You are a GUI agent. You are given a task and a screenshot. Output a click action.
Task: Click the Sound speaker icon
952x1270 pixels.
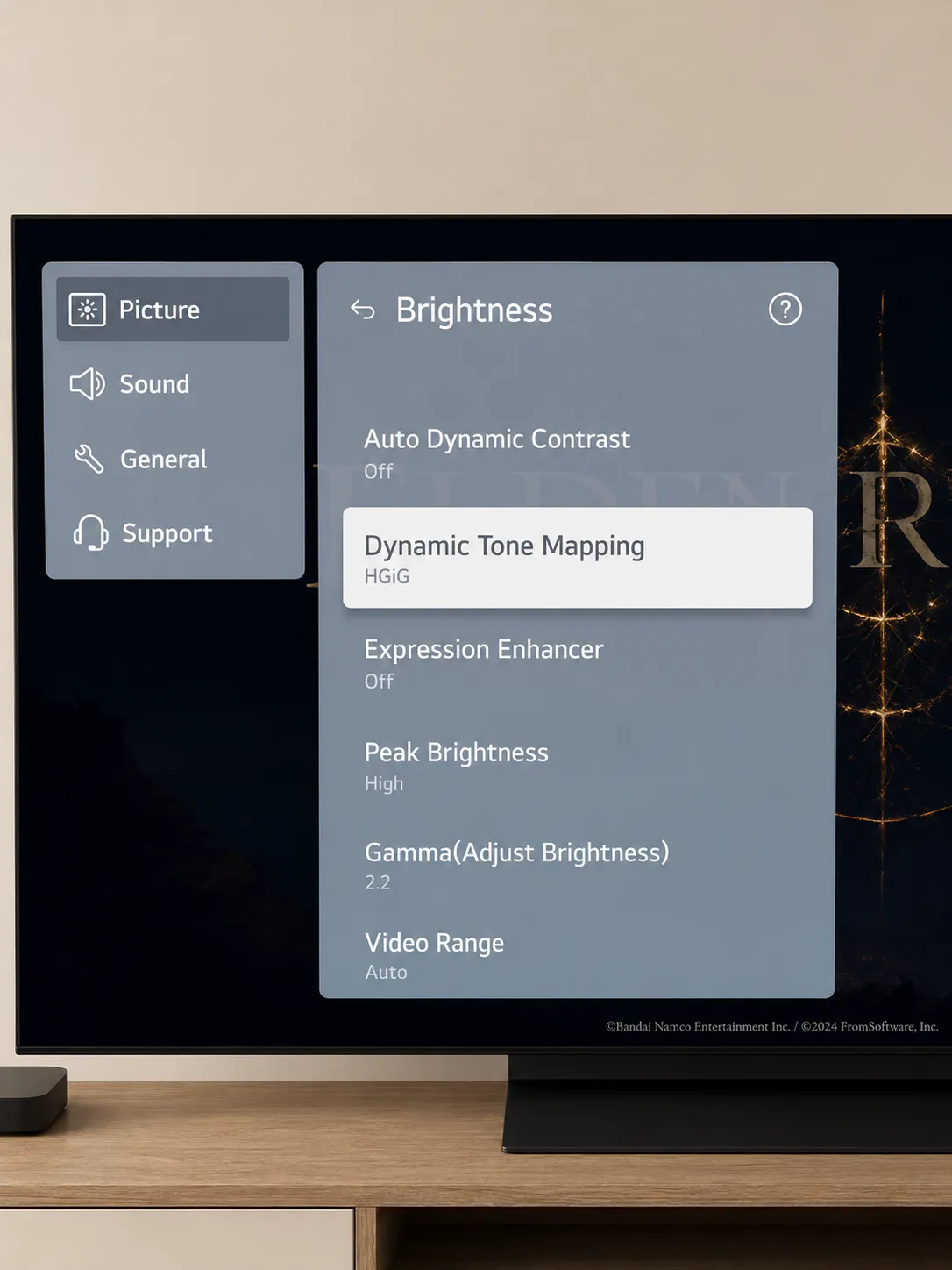point(87,384)
